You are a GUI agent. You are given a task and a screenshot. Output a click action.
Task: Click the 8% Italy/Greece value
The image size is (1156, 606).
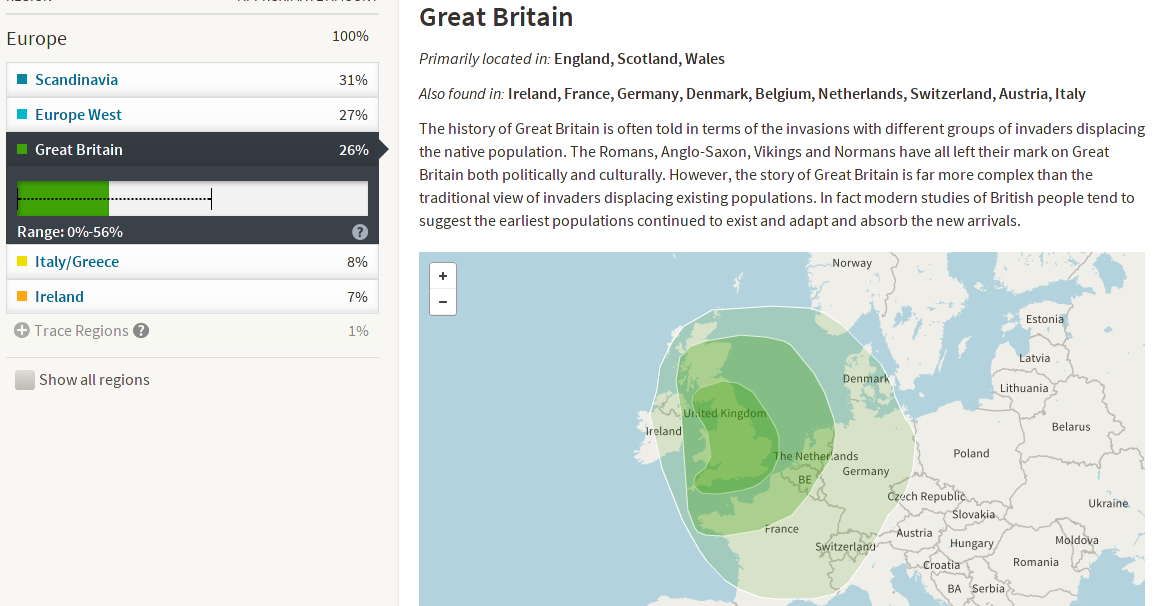point(358,262)
